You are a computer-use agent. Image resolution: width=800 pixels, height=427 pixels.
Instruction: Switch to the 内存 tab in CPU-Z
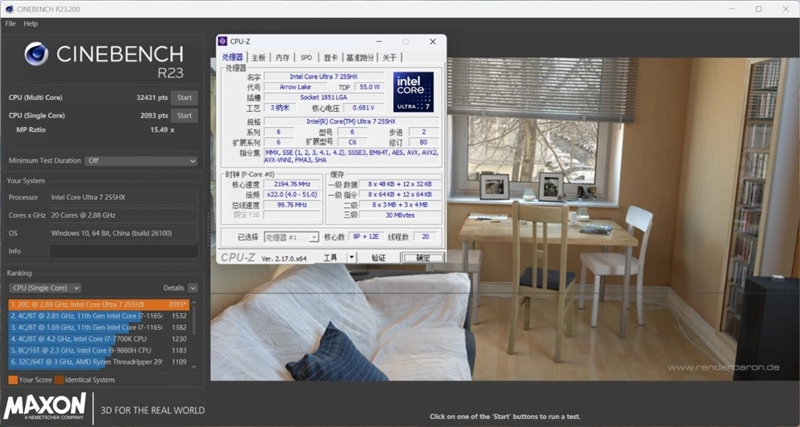pyautogui.click(x=282, y=57)
